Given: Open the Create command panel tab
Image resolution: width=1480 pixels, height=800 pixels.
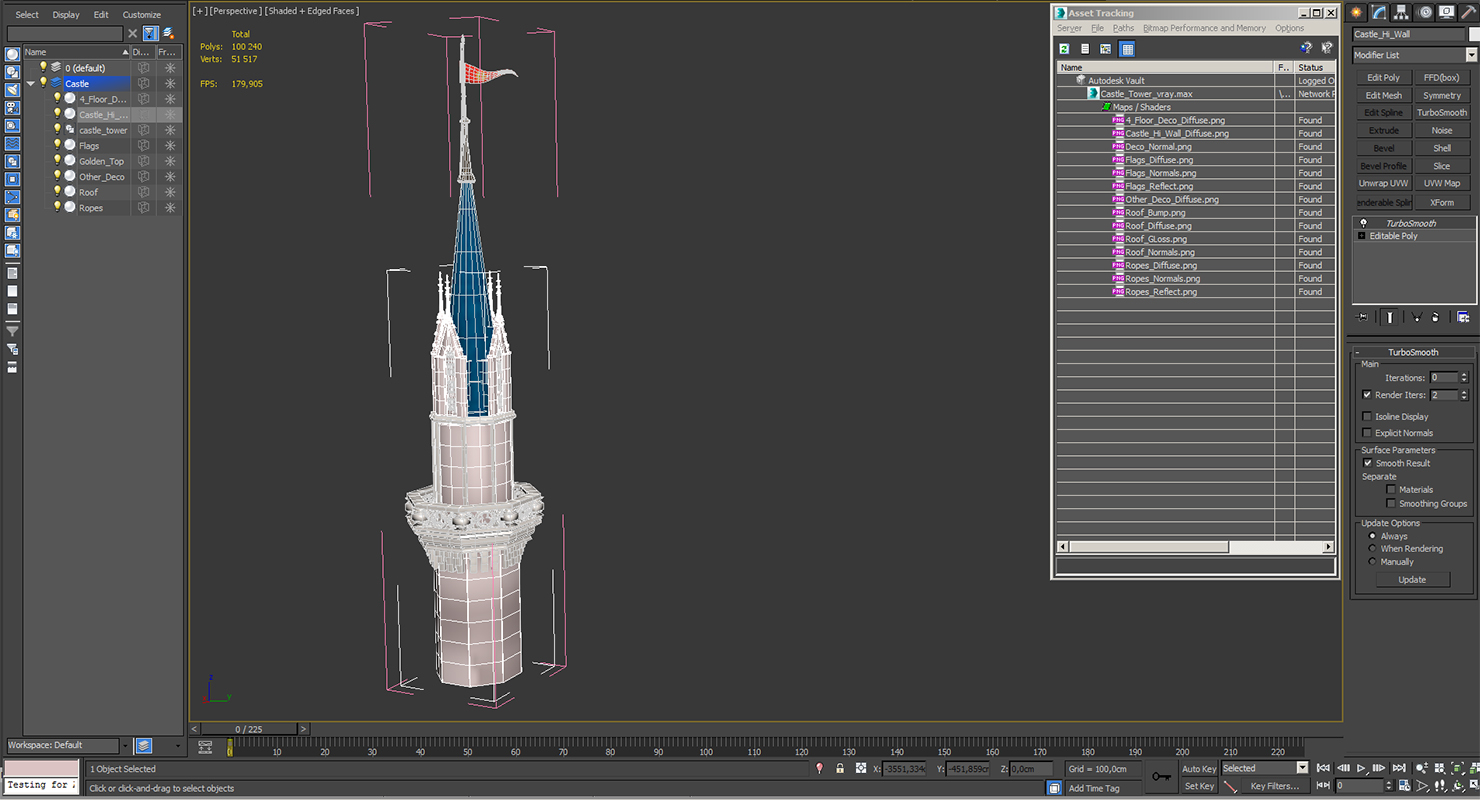Looking at the screenshot, I should coord(1357,12).
